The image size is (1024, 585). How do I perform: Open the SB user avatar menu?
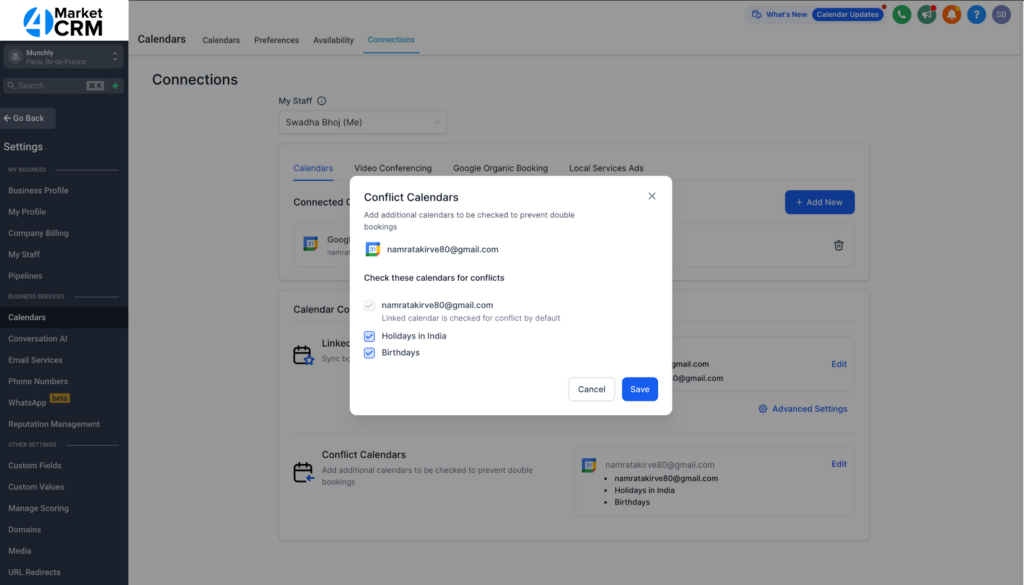pyautogui.click(x=1001, y=14)
